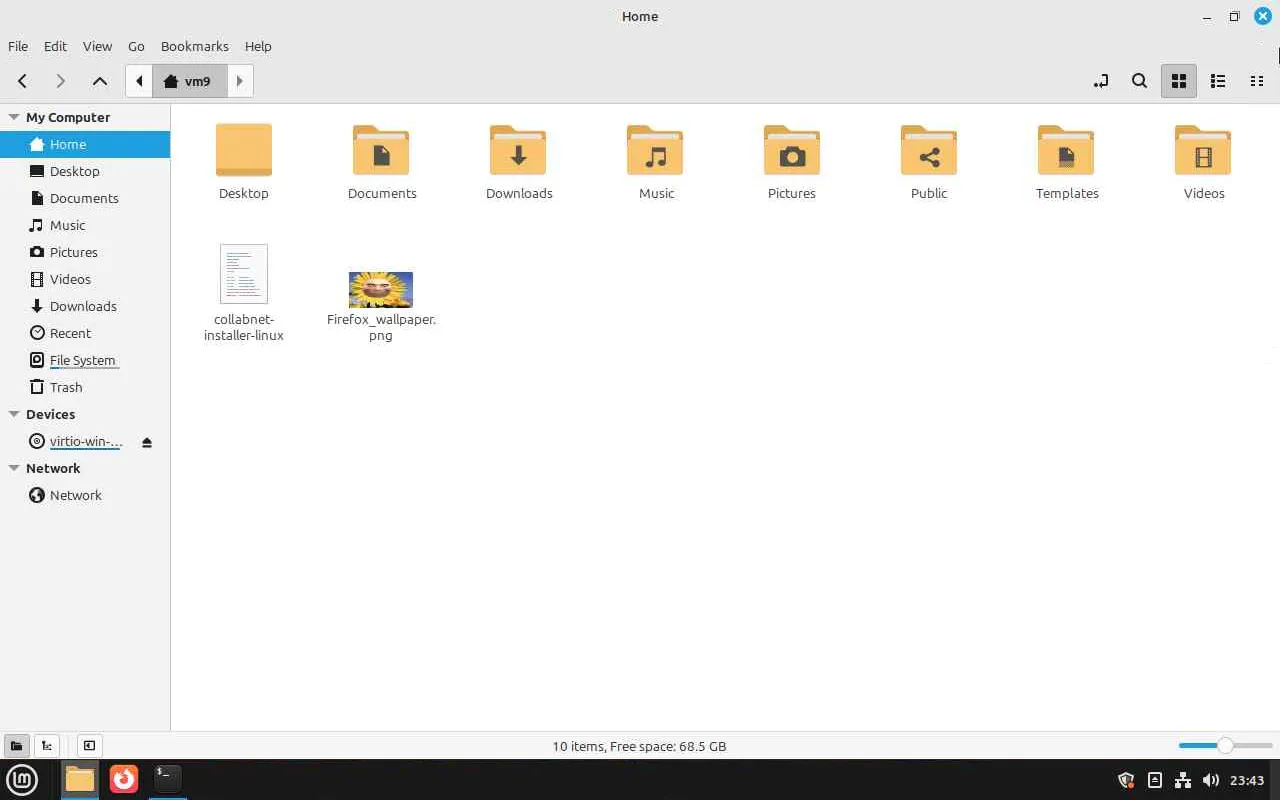Show tree view in the sidebar
Image resolution: width=1280 pixels, height=800 pixels.
click(46, 745)
